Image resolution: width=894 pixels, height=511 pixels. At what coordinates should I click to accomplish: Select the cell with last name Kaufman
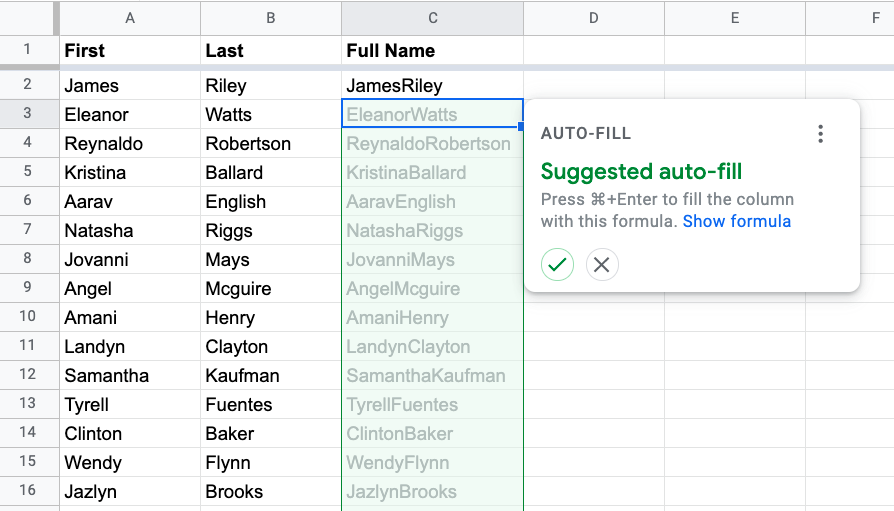point(271,375)
